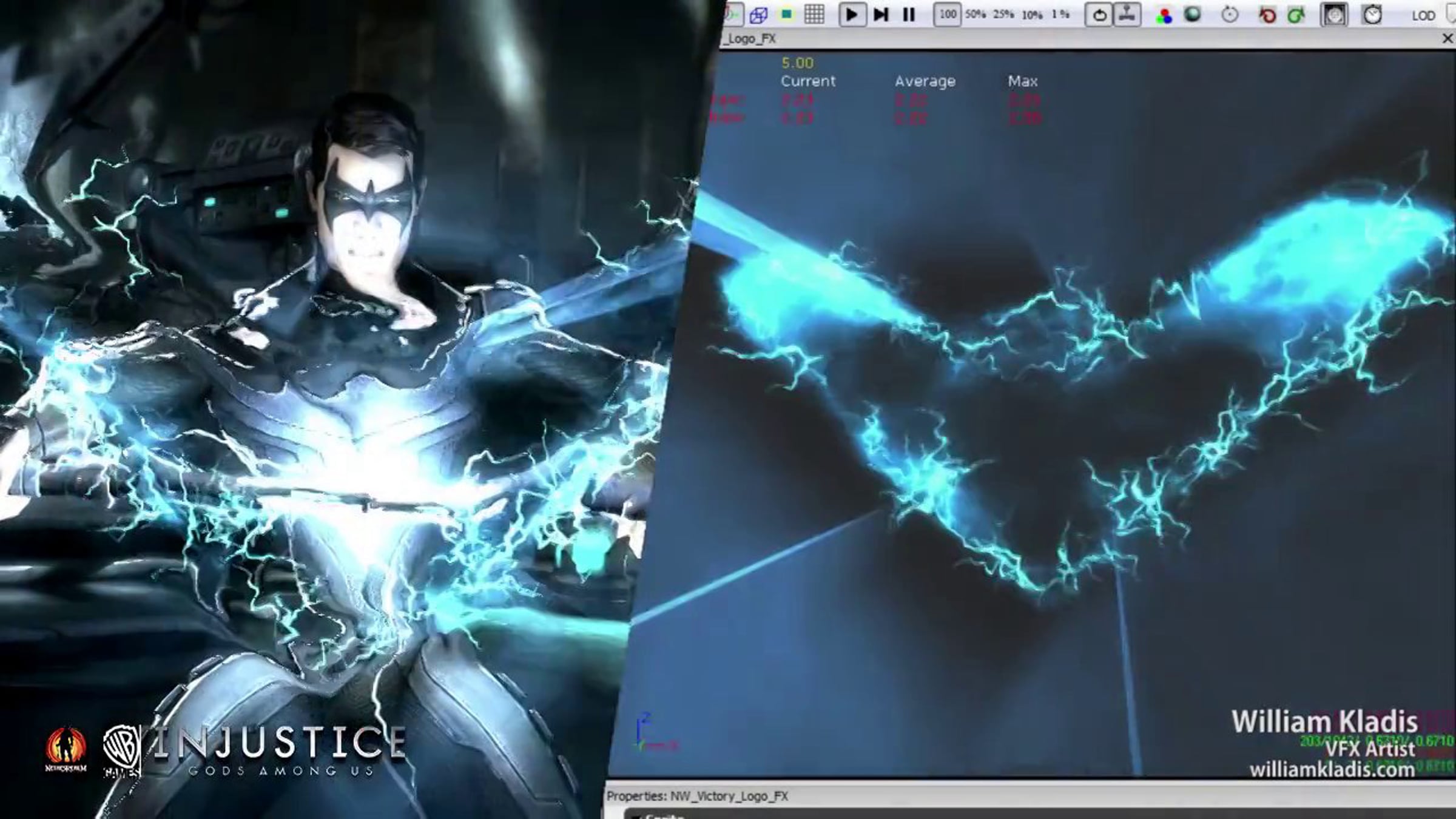Redo with the green arrow icon

tap(1296, 15)
